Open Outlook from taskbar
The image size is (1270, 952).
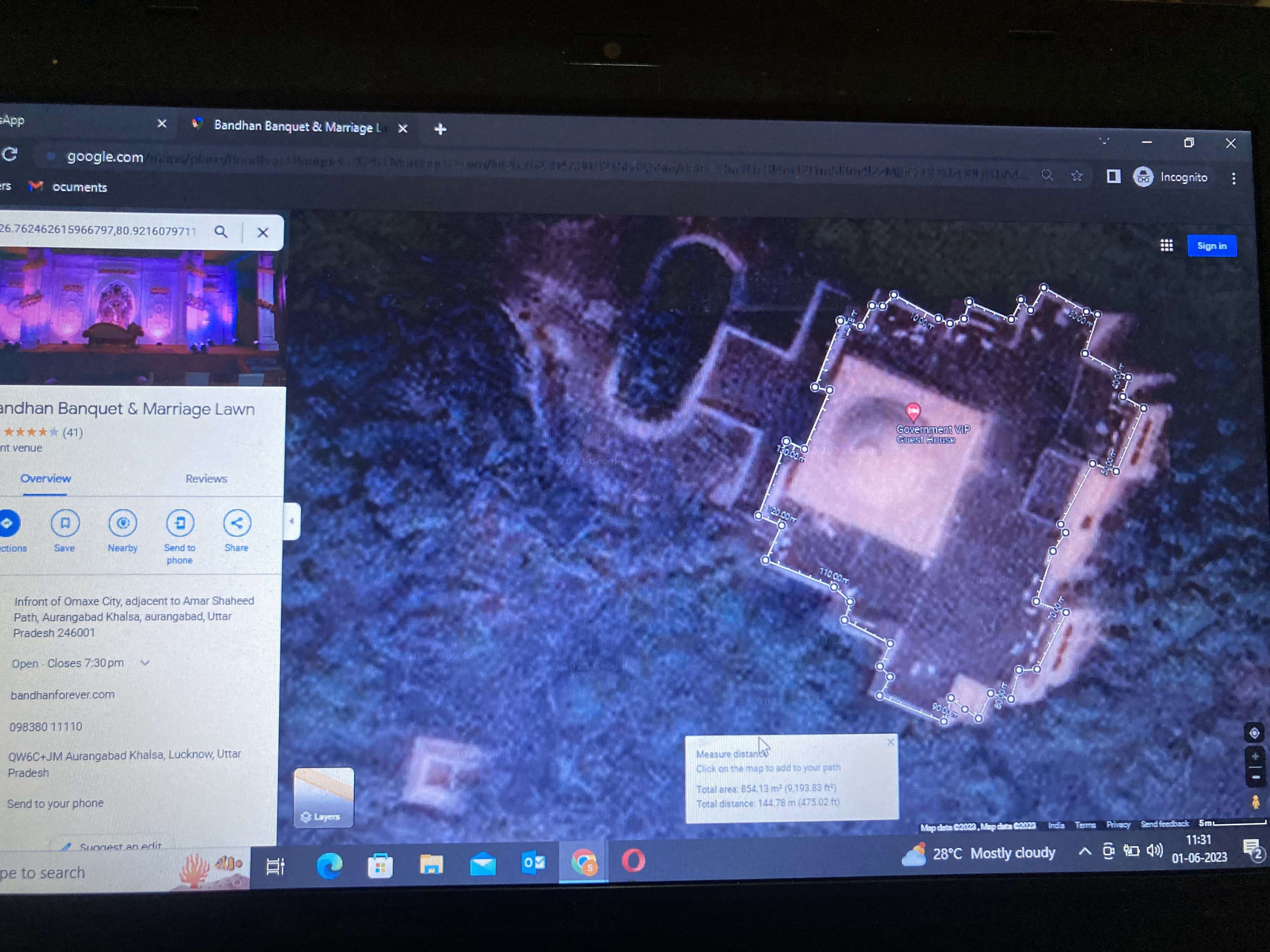(533, 863)
